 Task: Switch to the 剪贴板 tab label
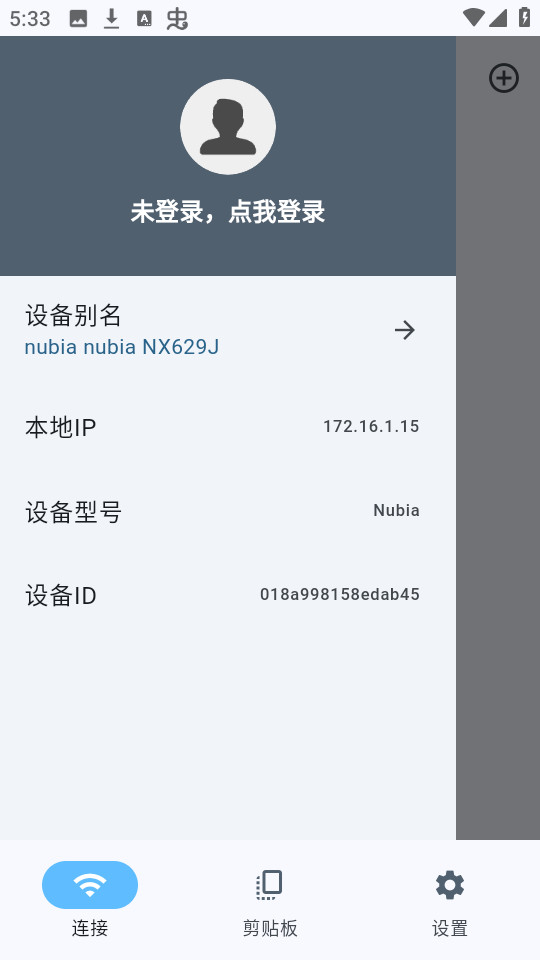click(x=270, y=928)
